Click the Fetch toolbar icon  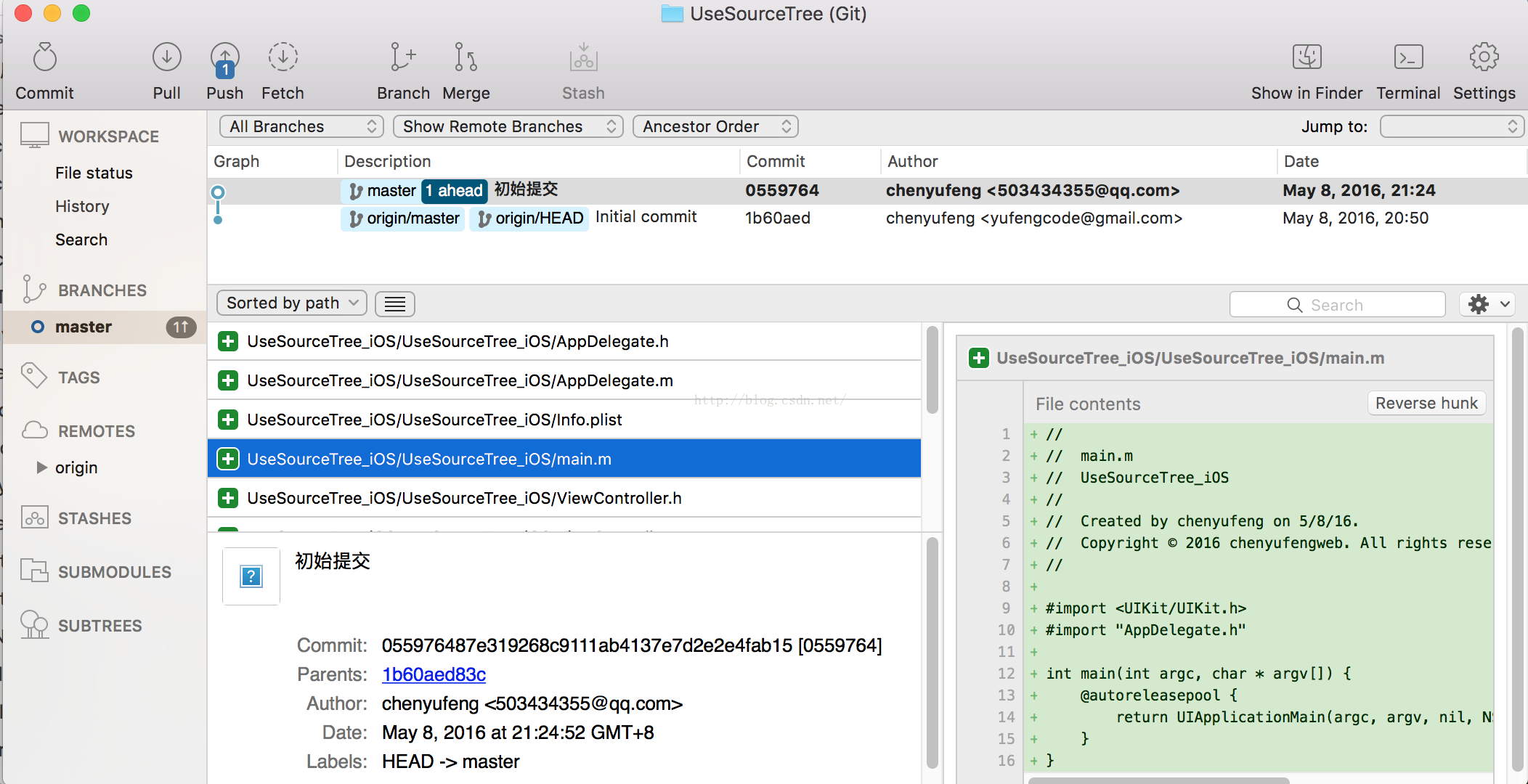(283, 57)
